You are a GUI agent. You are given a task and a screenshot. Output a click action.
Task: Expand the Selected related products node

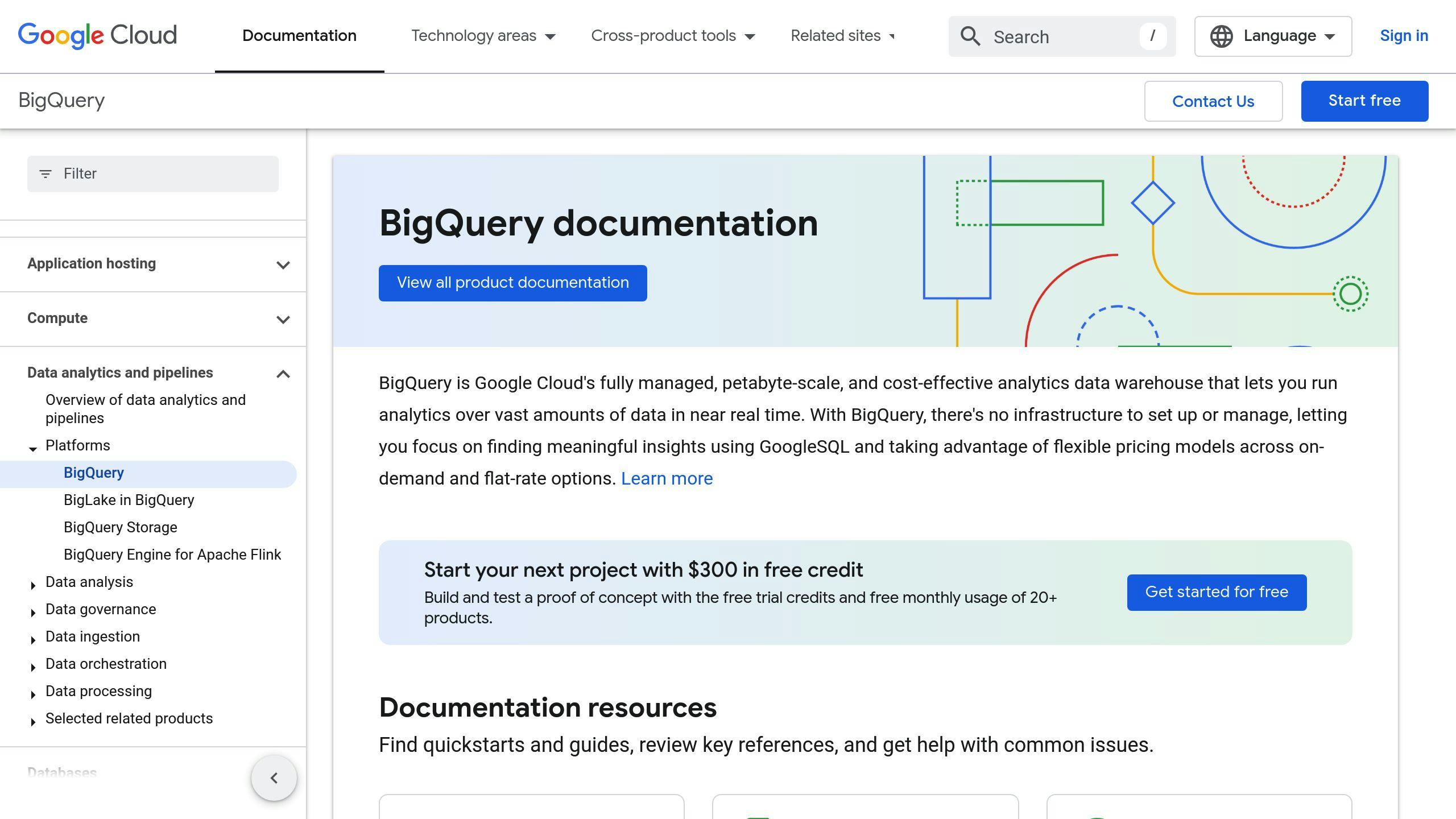point(33,721)
